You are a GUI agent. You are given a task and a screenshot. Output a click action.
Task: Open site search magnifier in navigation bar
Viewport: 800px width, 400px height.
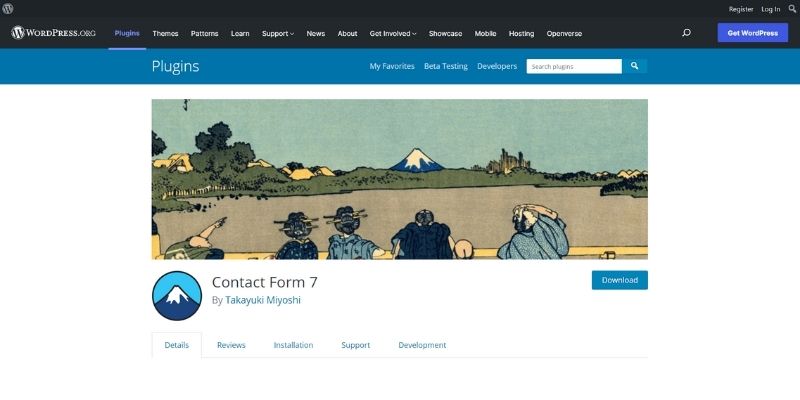(x=686, y=33)
